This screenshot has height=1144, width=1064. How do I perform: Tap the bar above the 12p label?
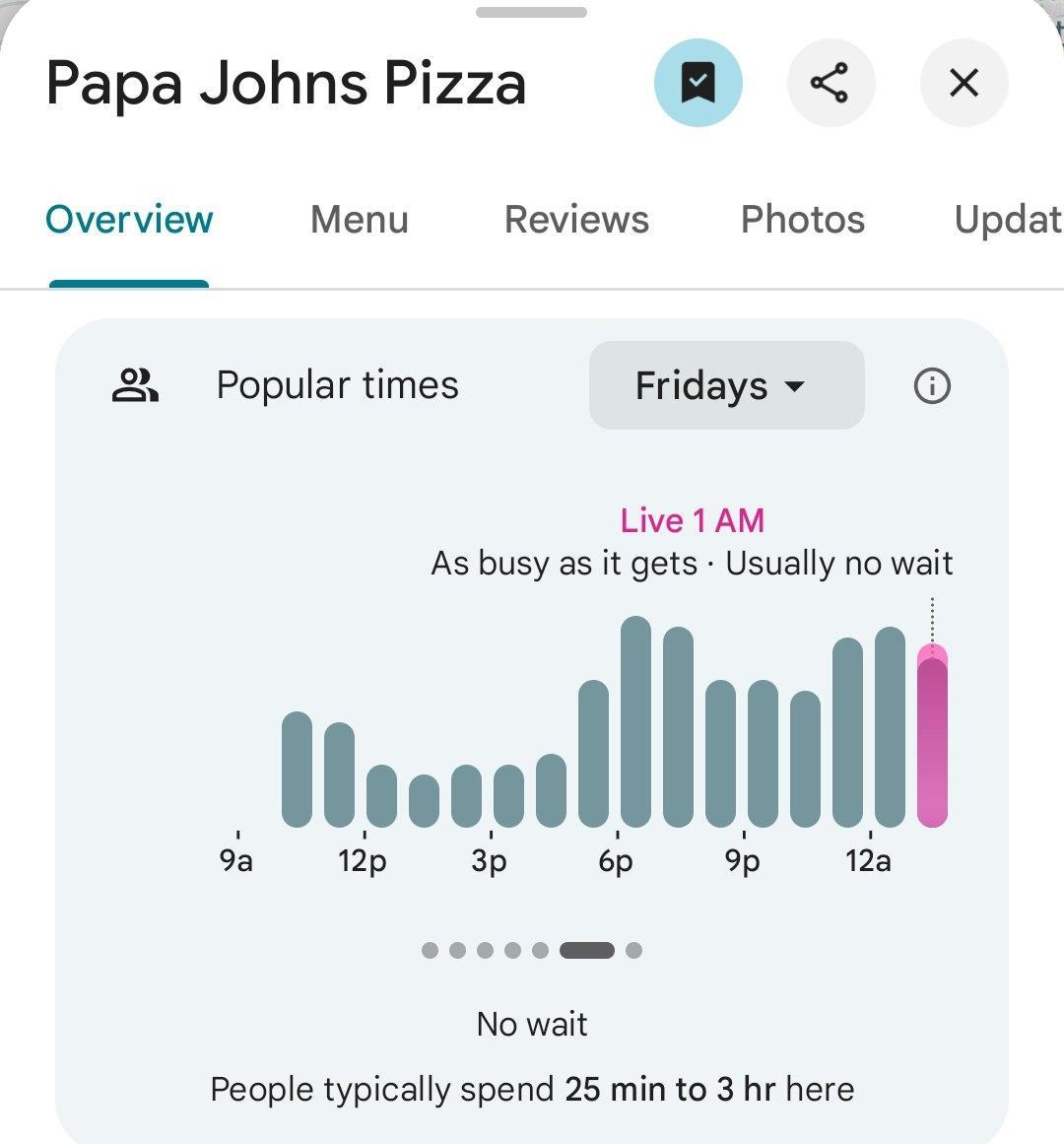[x=381, y=796]
